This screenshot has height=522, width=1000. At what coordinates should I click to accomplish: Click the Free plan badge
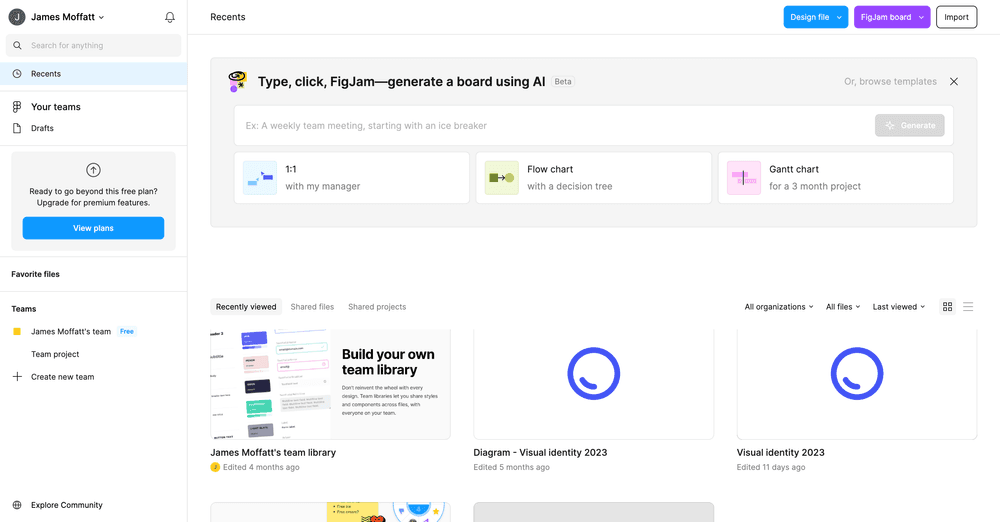click(127, 331)
